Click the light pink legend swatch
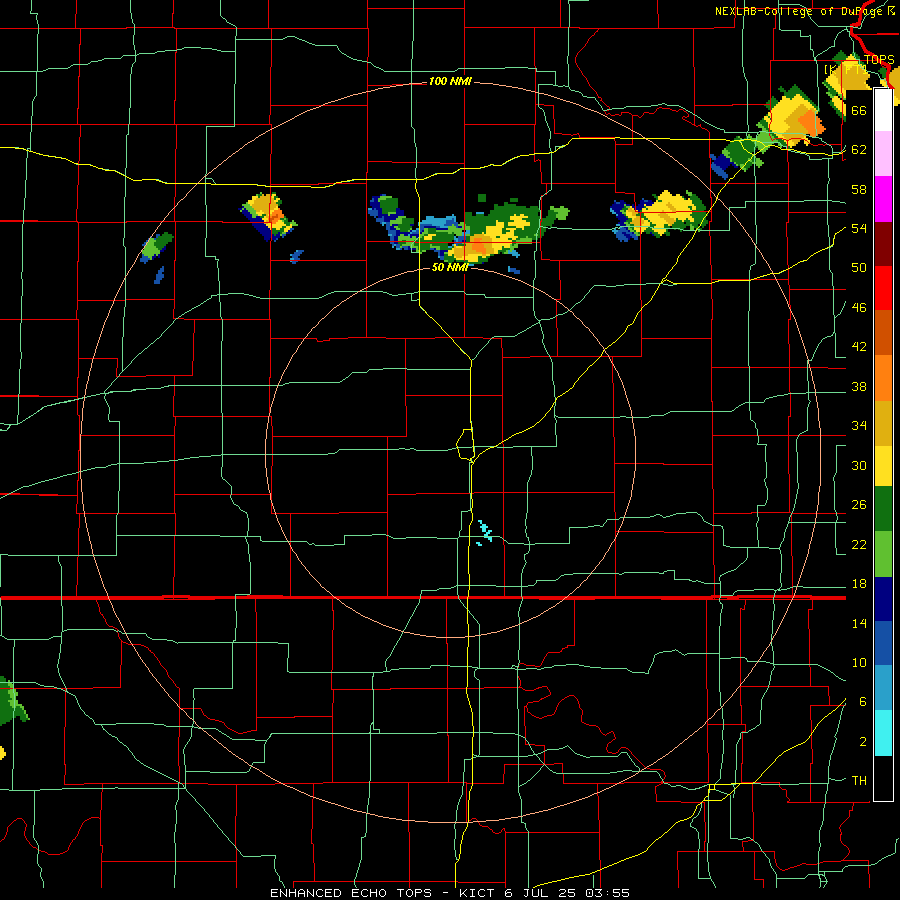Image resolution: width=900 pixels, height=900 pixels. [x=883, y=154]
